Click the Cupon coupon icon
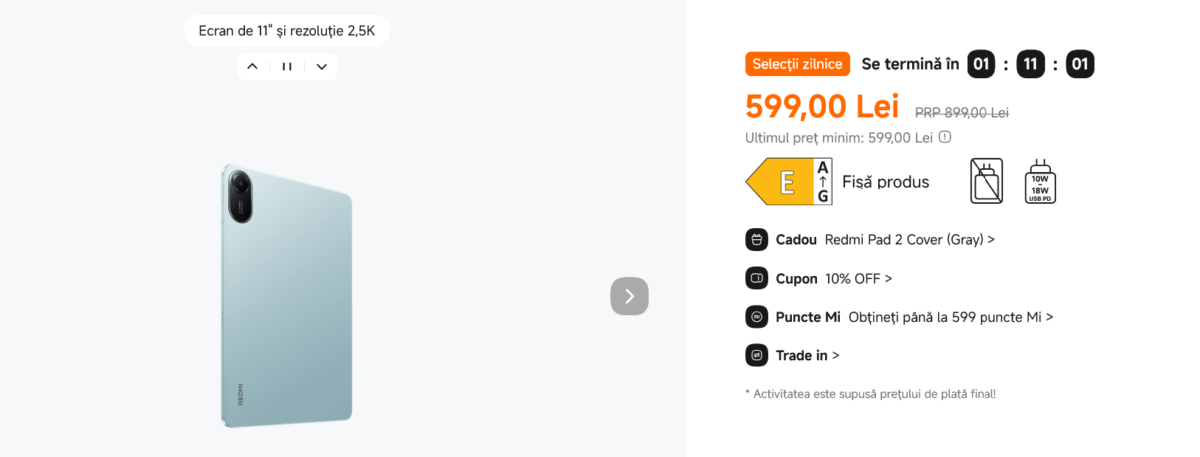The height and width of the screenshot is (457, 1200). point(756,279)
